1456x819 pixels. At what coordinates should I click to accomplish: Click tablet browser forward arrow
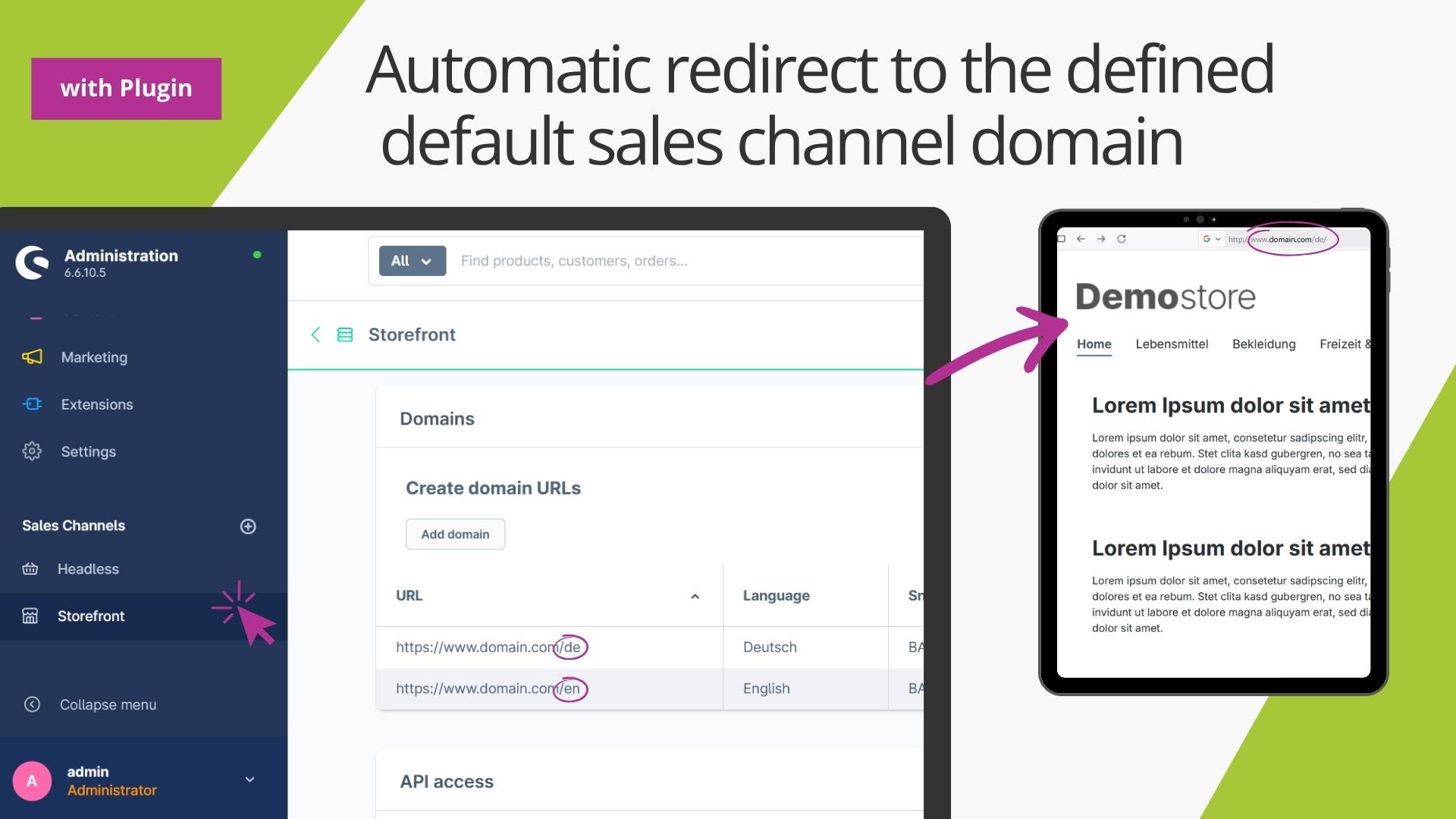tap(1101, 239)
